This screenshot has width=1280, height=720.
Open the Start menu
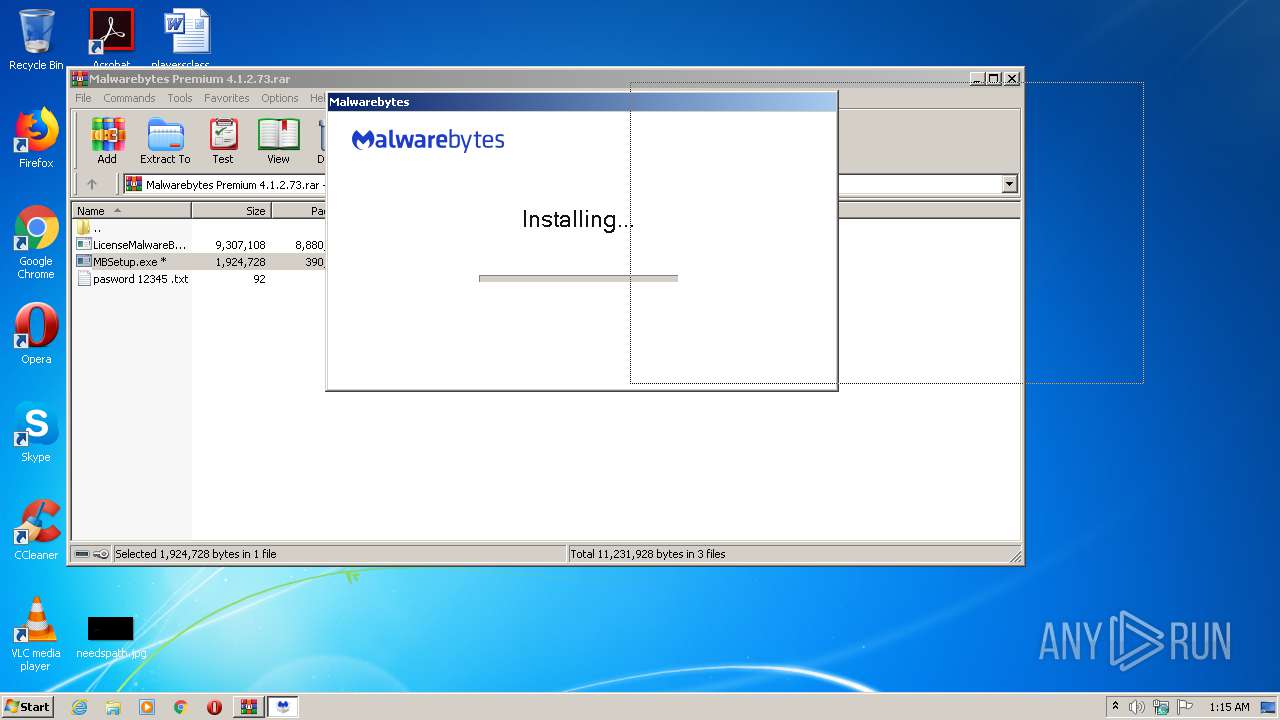(28, 707)
